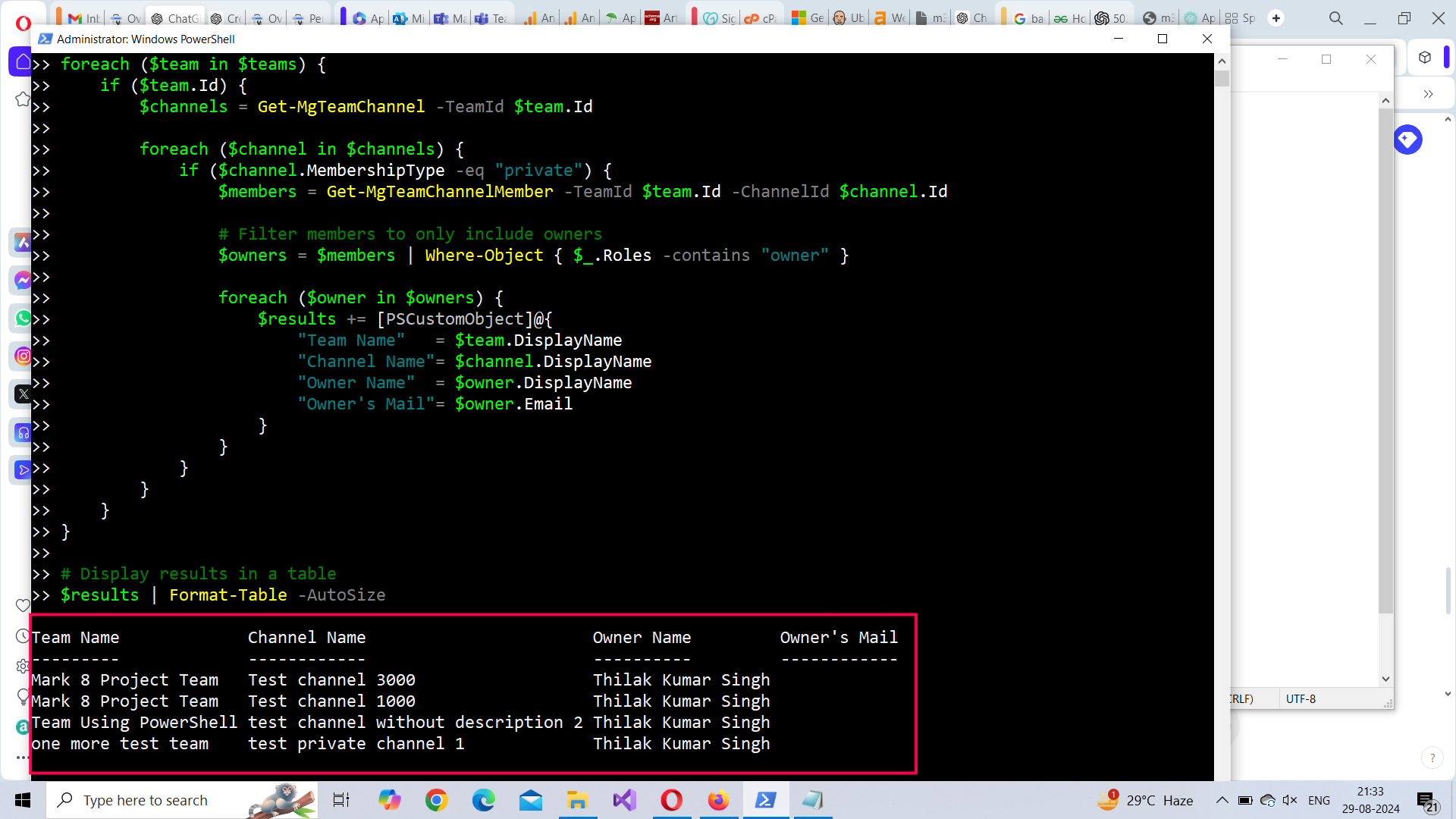The image size is (1456, 819).
Task: Launch Firefox from the taskbar
Action: pos(718,800)
